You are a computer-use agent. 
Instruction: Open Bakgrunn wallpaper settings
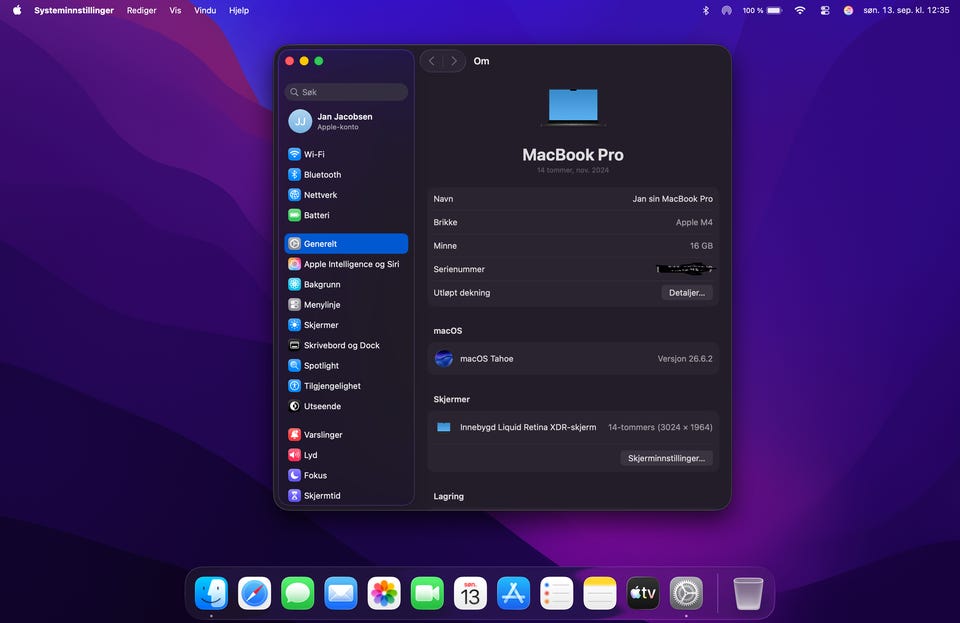pos(346,284)
